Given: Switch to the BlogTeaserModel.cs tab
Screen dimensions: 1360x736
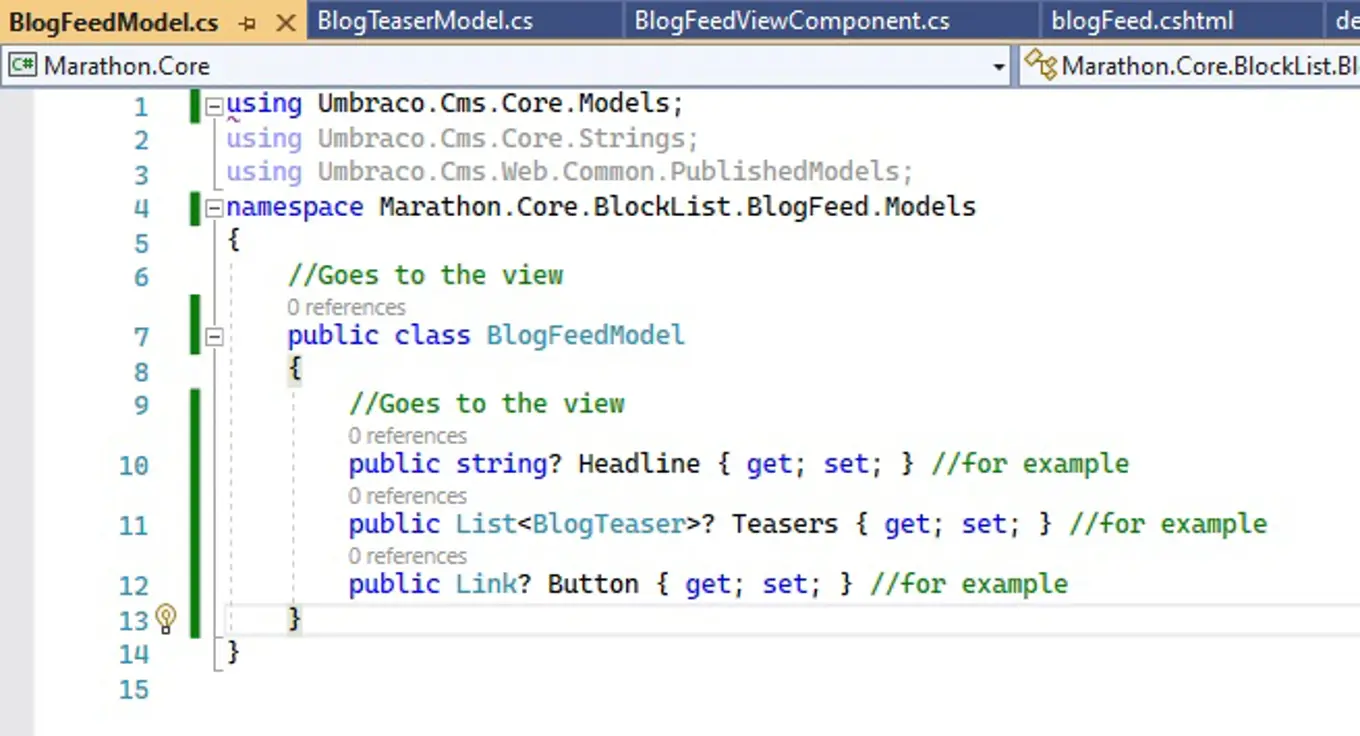Looking at the screenshot, I should tap(425, 21).
